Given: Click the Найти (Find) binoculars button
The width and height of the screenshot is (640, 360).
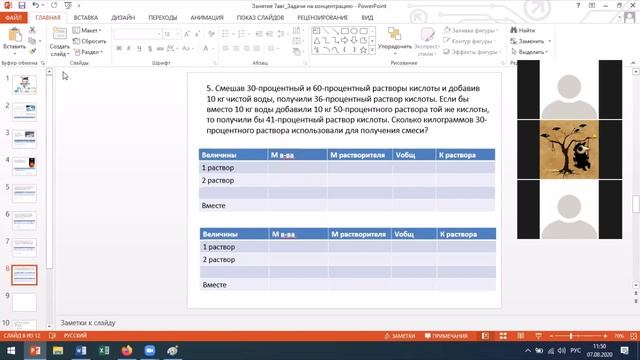Looking at the screenshot, I should tap(522, 30).
